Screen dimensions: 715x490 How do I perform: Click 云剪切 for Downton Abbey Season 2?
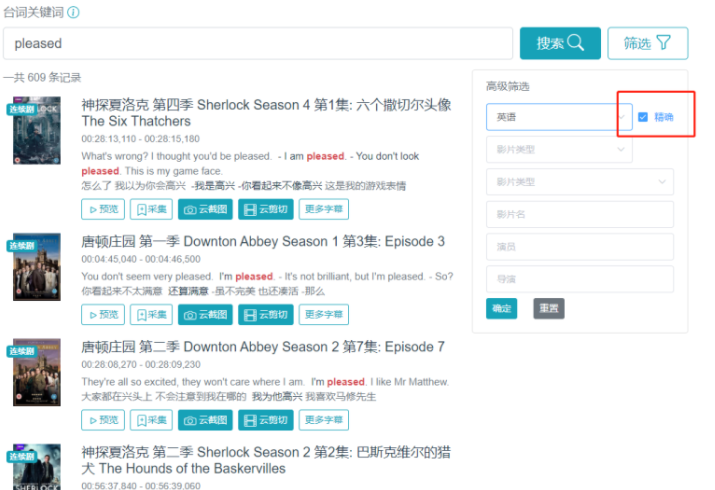click(264, 420)
